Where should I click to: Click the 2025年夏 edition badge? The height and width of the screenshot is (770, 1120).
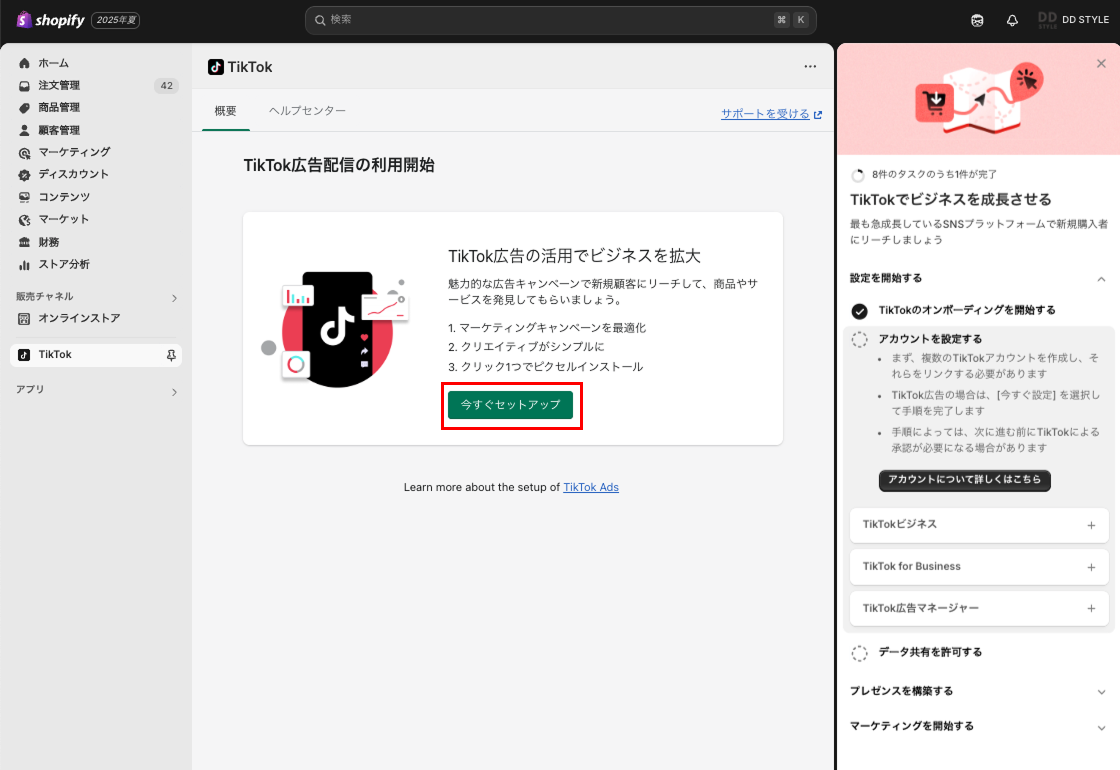coord(116,20)
